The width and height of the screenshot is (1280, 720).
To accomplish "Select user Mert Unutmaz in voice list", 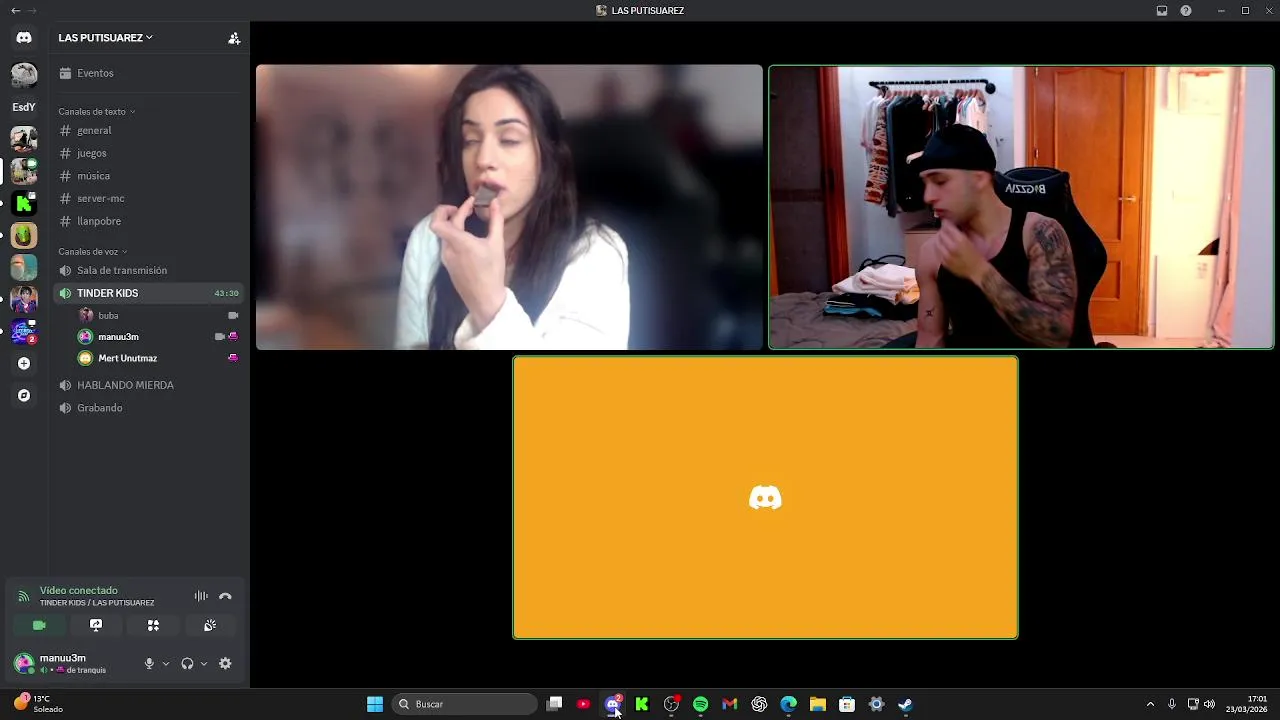I will (x=160, y=358).
